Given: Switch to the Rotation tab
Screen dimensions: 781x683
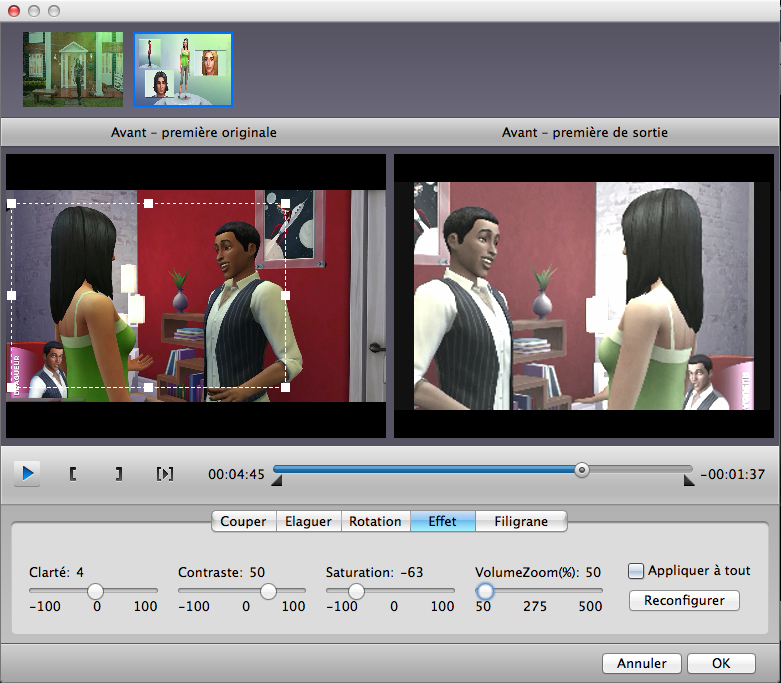Looking at the screenshot, I should 376,521.
